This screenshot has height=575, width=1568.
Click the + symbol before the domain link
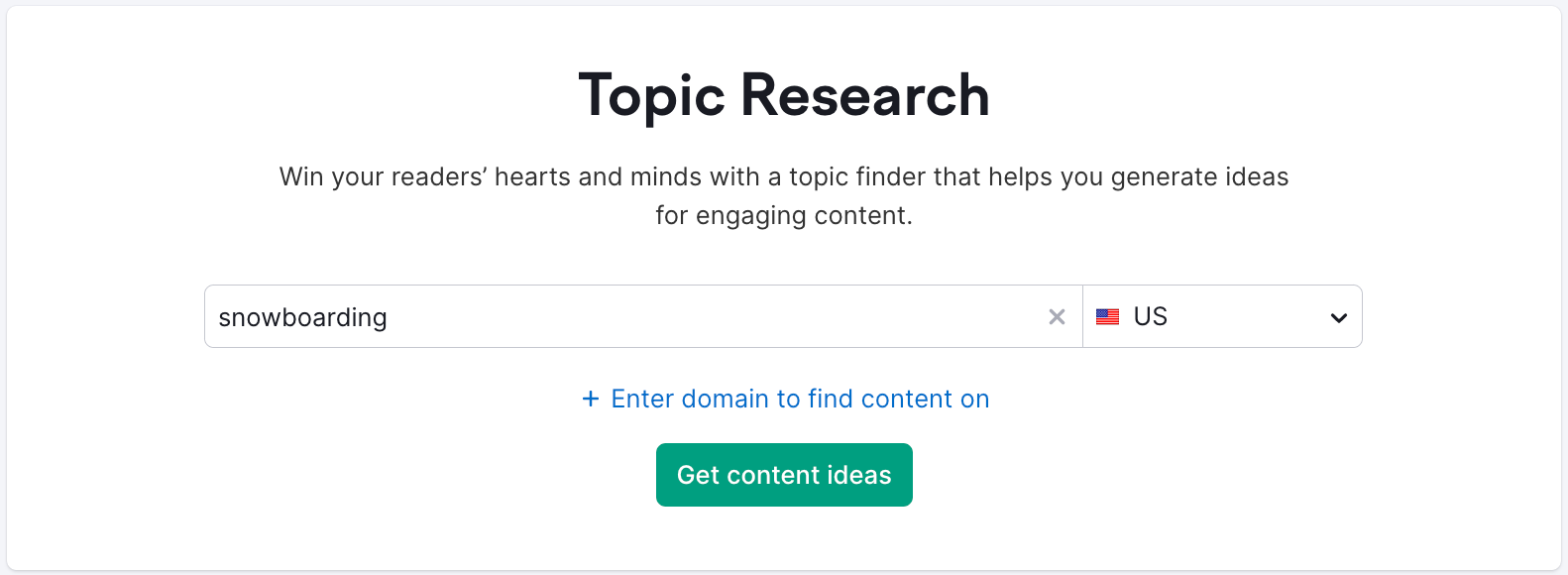coord(590,399)
